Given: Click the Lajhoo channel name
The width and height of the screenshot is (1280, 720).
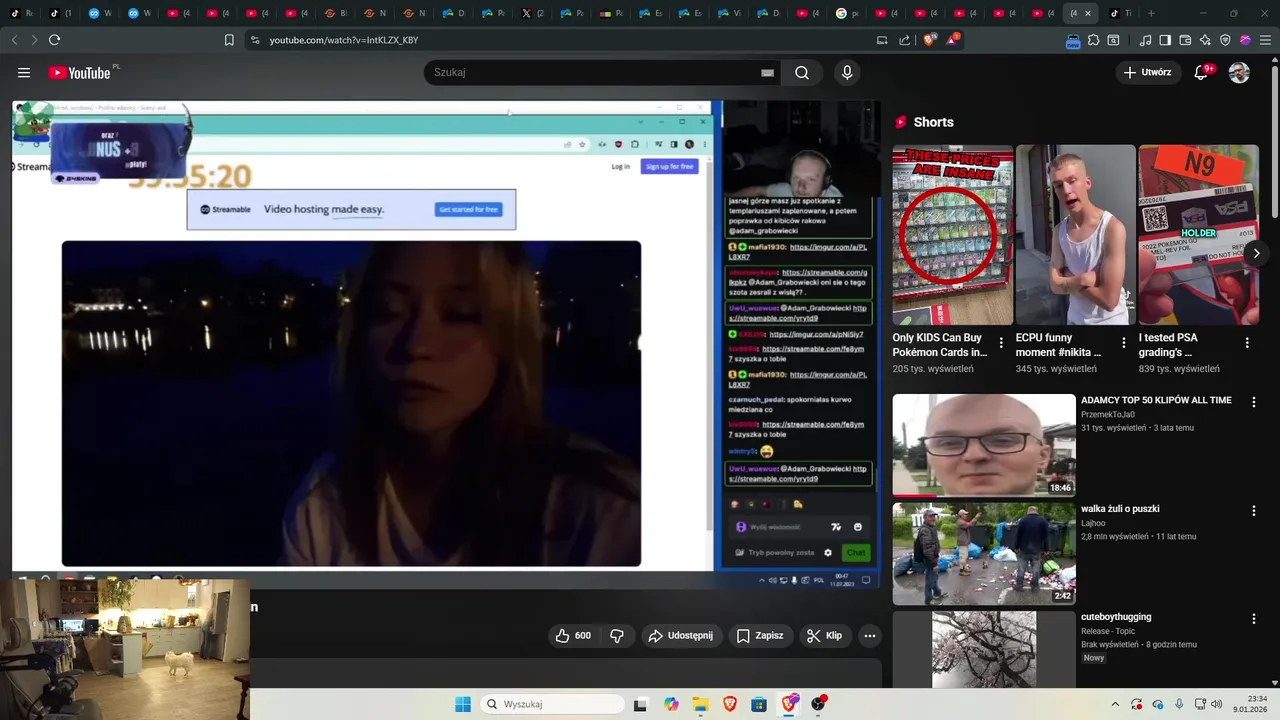Looking at the screenshot, I should (x=1093, y=523).
